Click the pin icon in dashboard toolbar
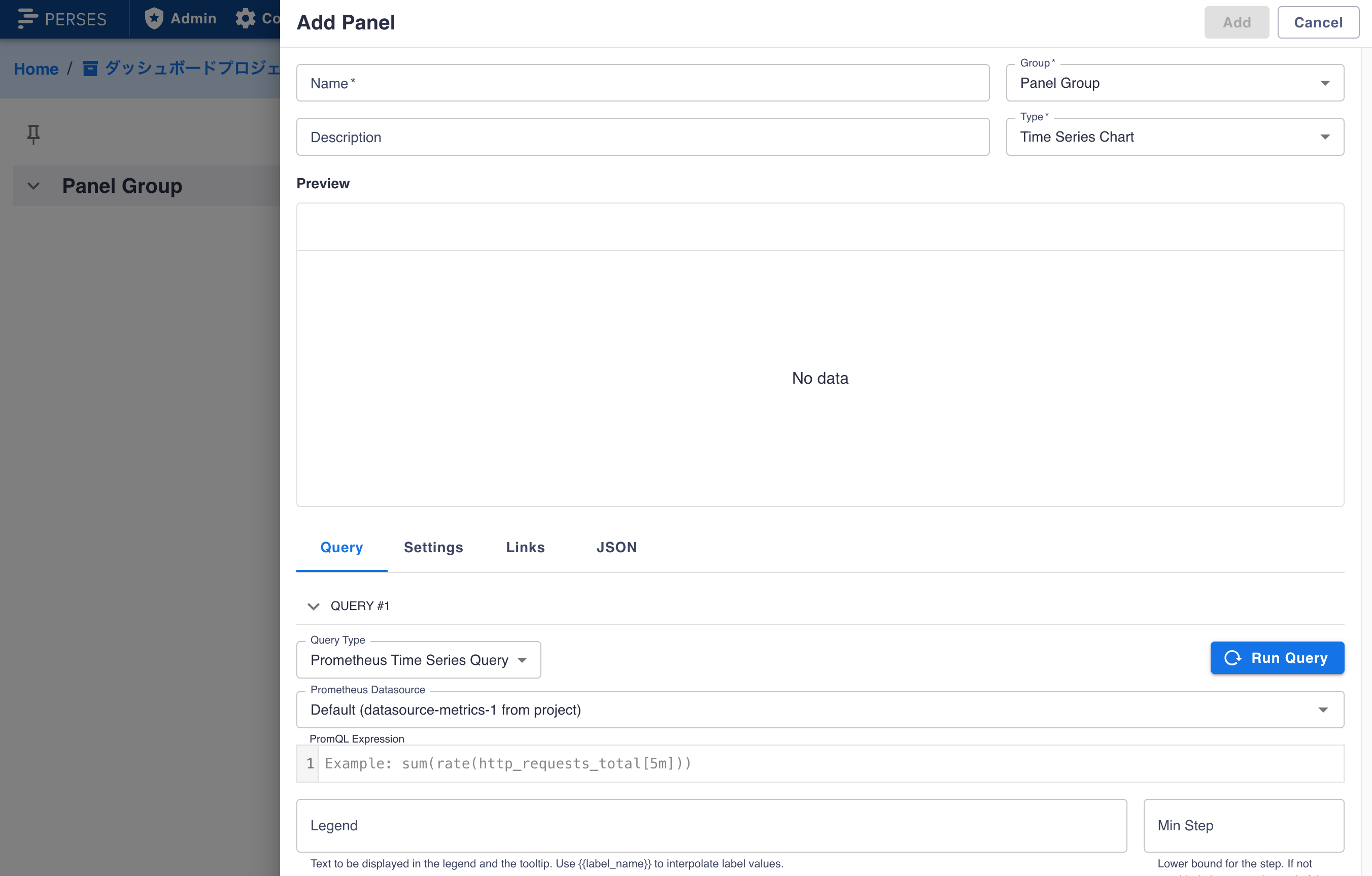 (33, 134)
